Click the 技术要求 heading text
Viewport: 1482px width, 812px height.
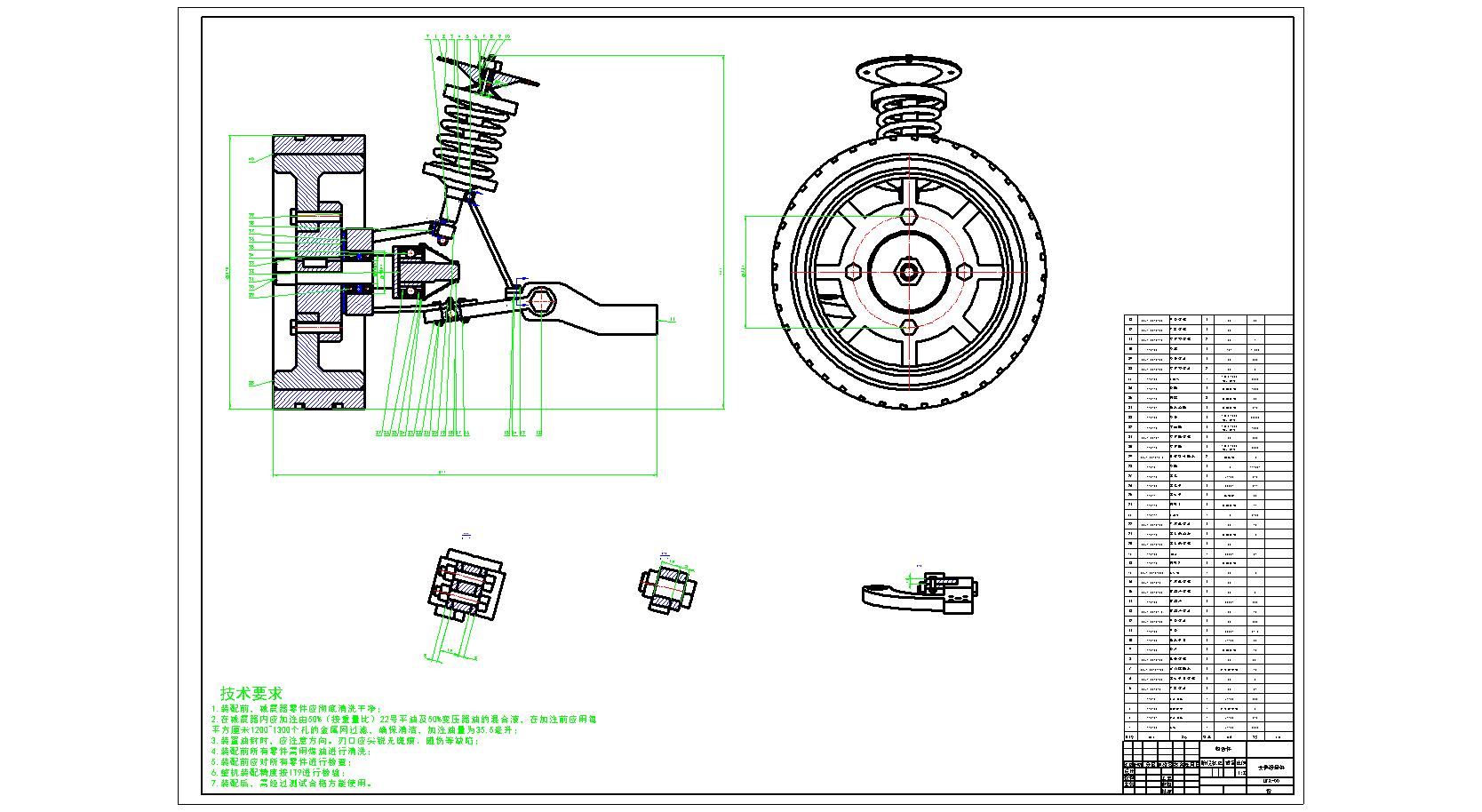pos(251,693)
